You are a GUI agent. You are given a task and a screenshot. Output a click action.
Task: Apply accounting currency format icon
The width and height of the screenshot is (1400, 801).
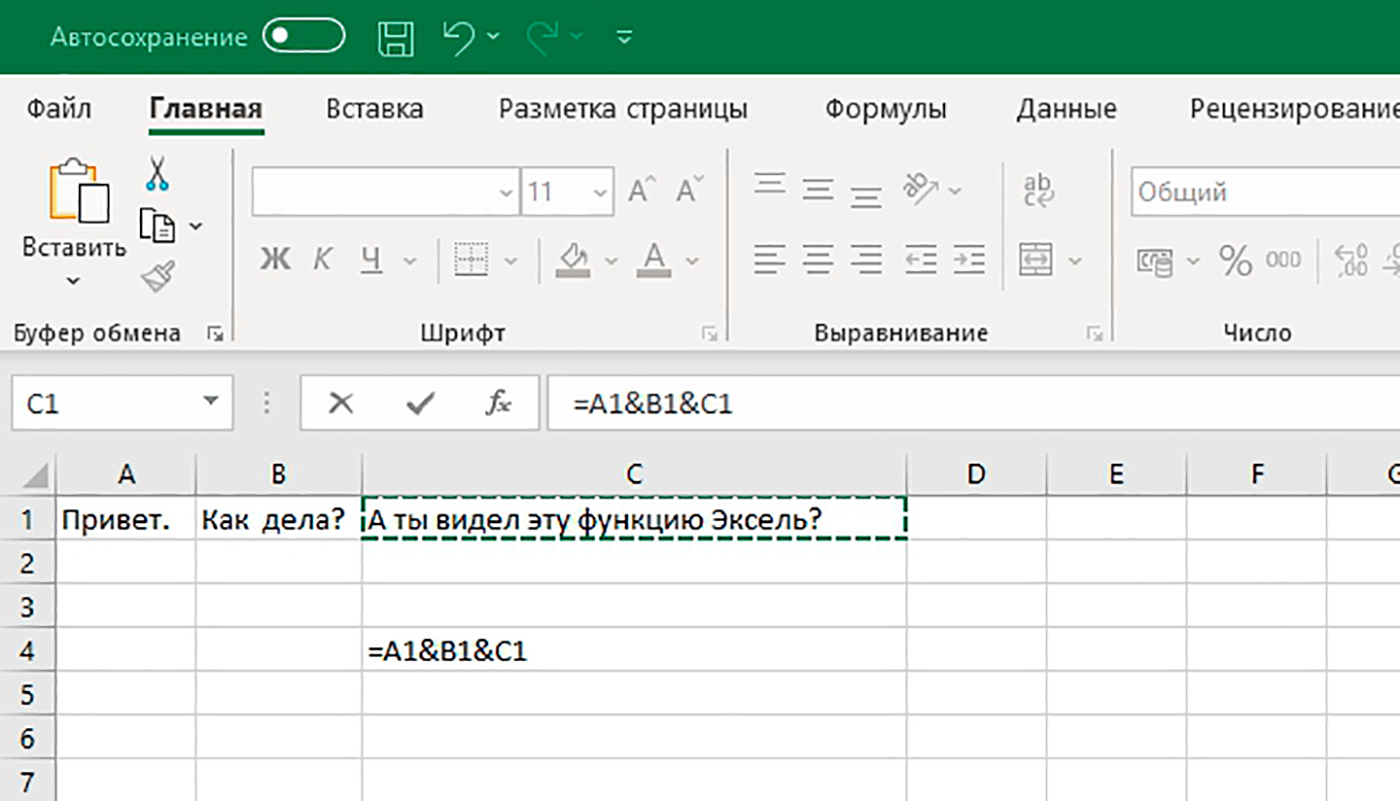[x=1155, y=262]
